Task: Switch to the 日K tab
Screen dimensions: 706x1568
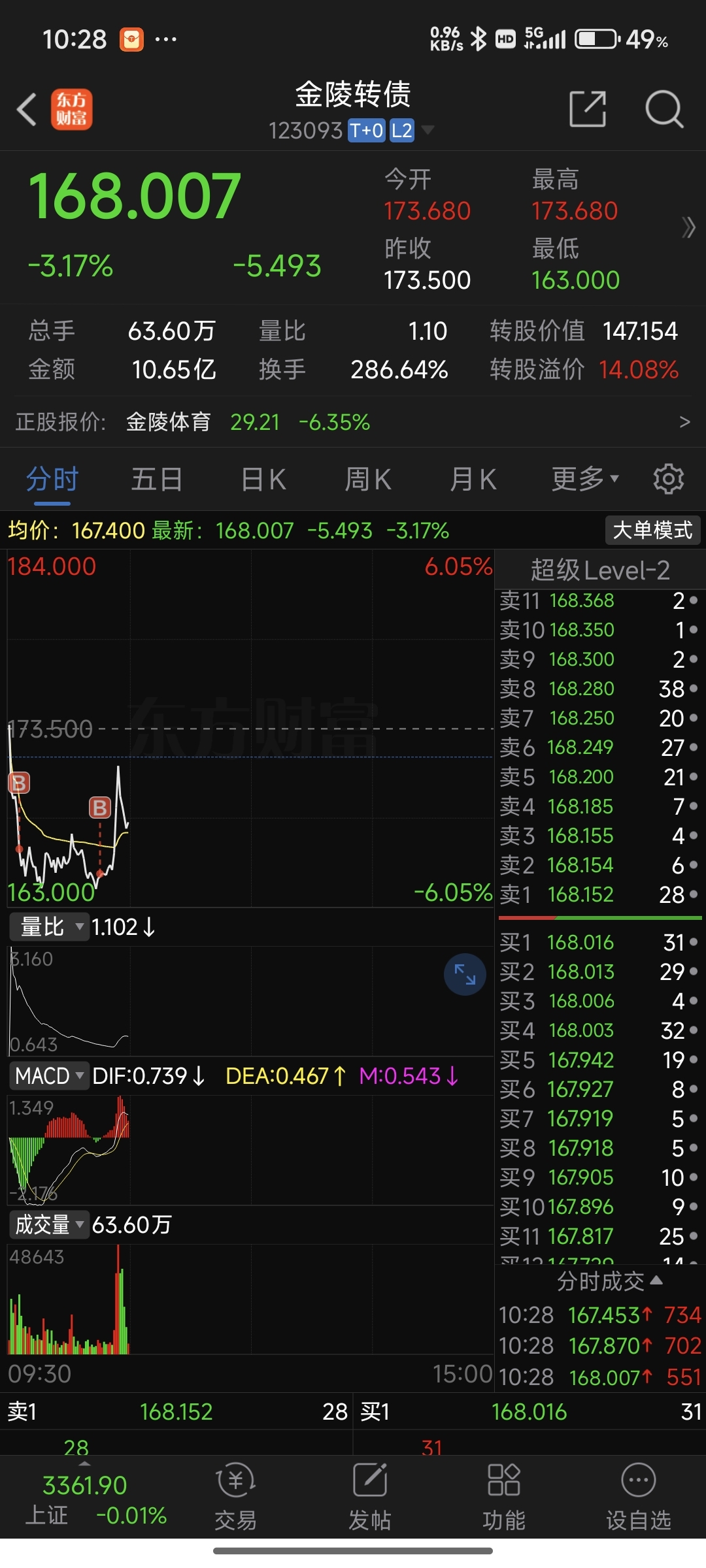Action: coord(263,479)
